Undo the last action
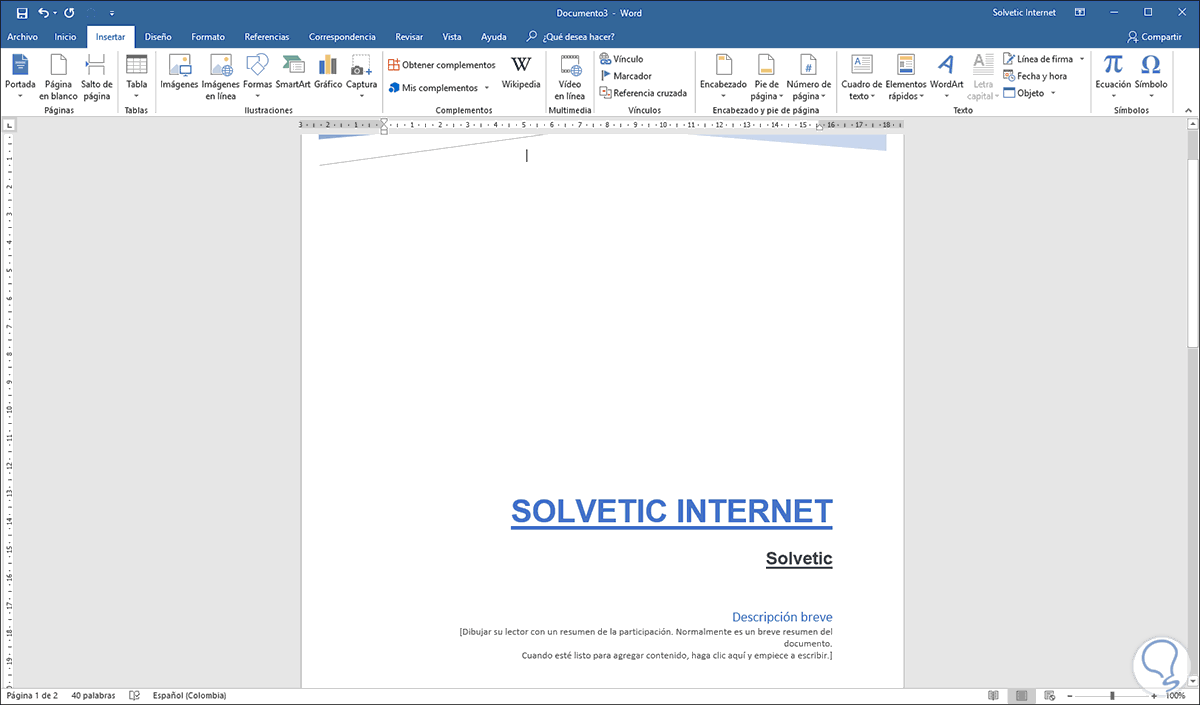Viewport: 1200px width, 705px height. 44,13
